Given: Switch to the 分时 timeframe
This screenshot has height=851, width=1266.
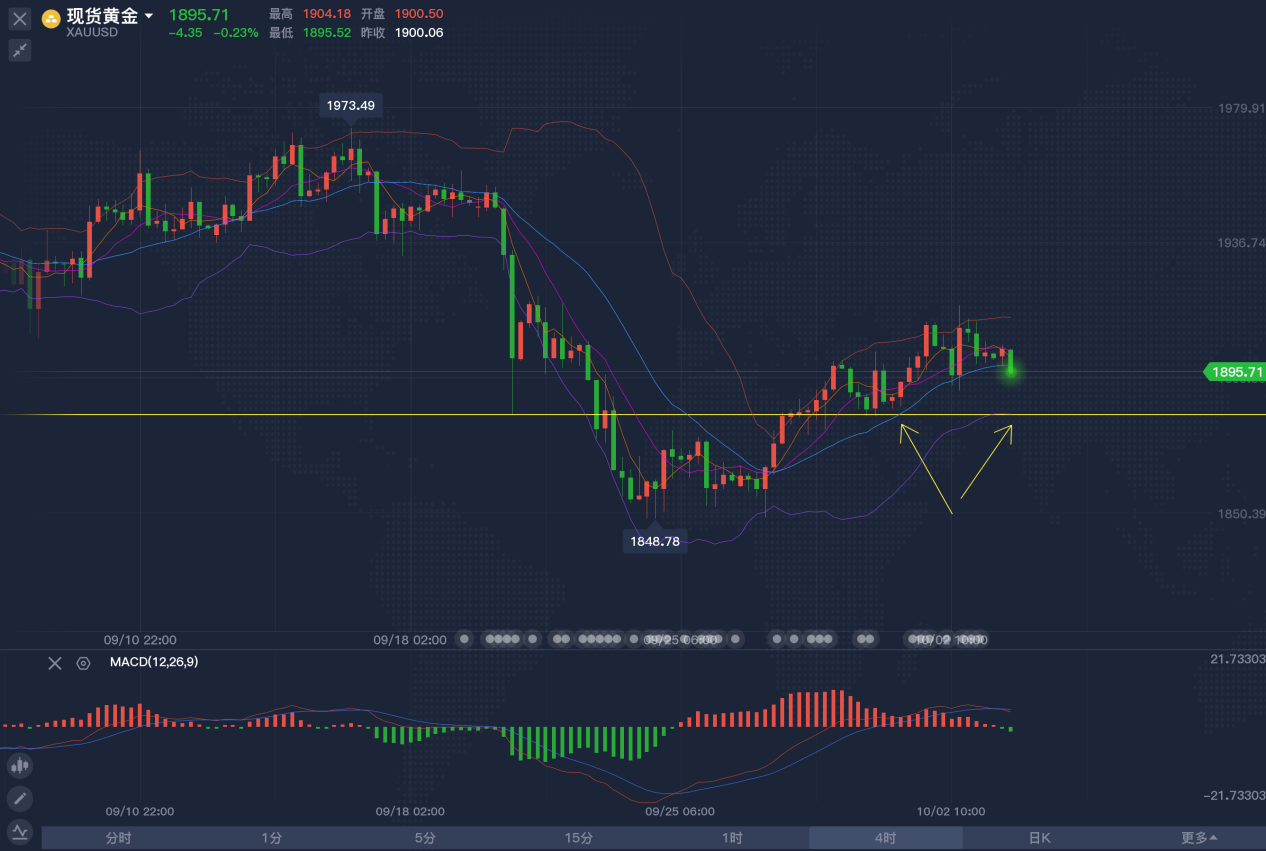Looking at the screenshot, I should tap(118, 838).
